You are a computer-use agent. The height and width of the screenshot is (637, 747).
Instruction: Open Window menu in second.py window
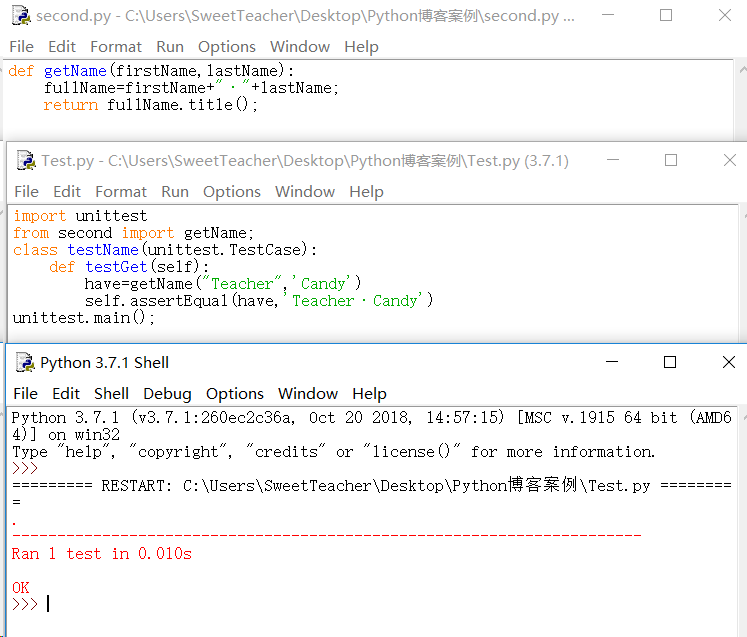tap(300, 47)
